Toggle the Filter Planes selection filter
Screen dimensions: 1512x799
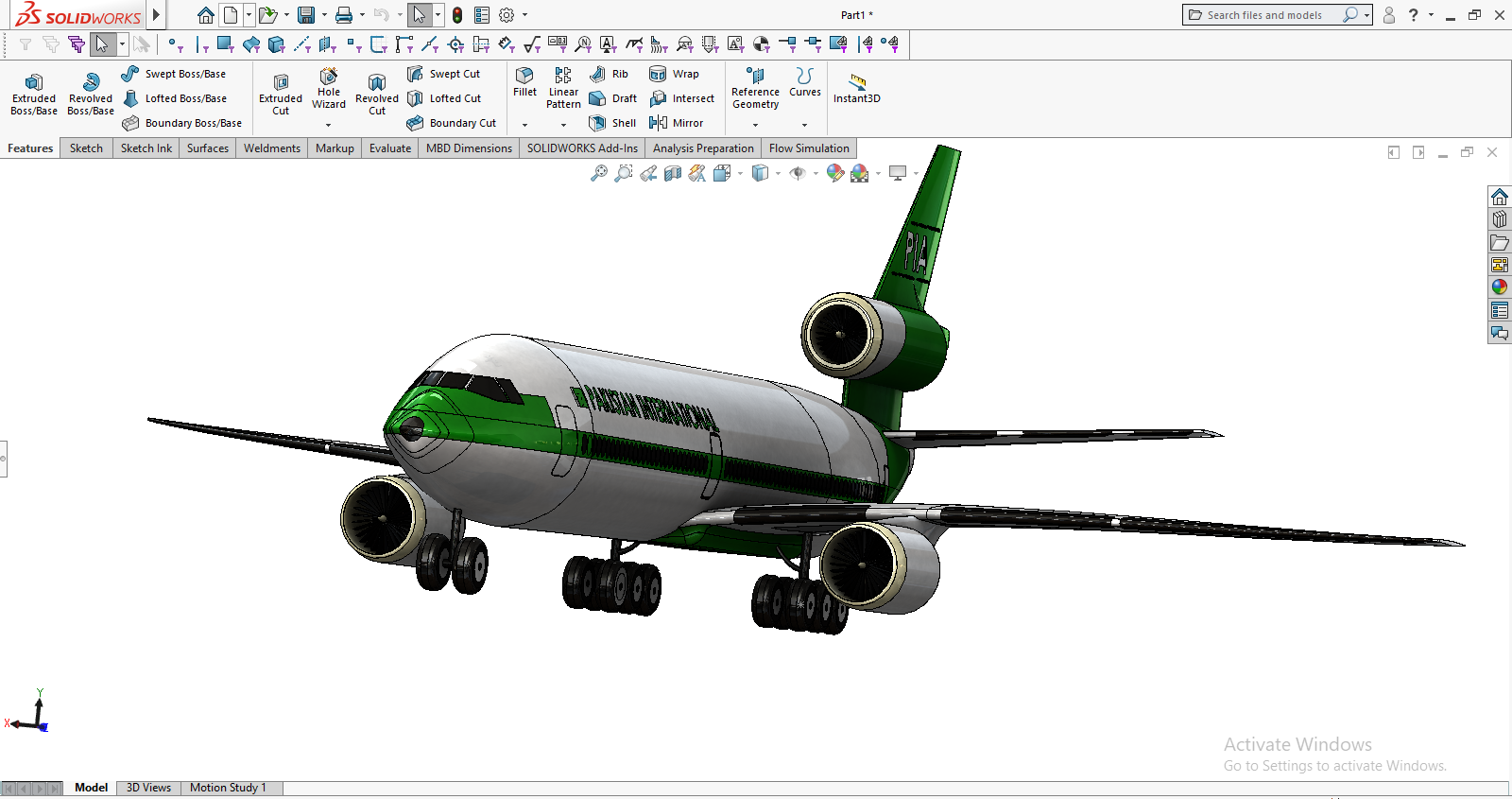click(x=327, y=43)
